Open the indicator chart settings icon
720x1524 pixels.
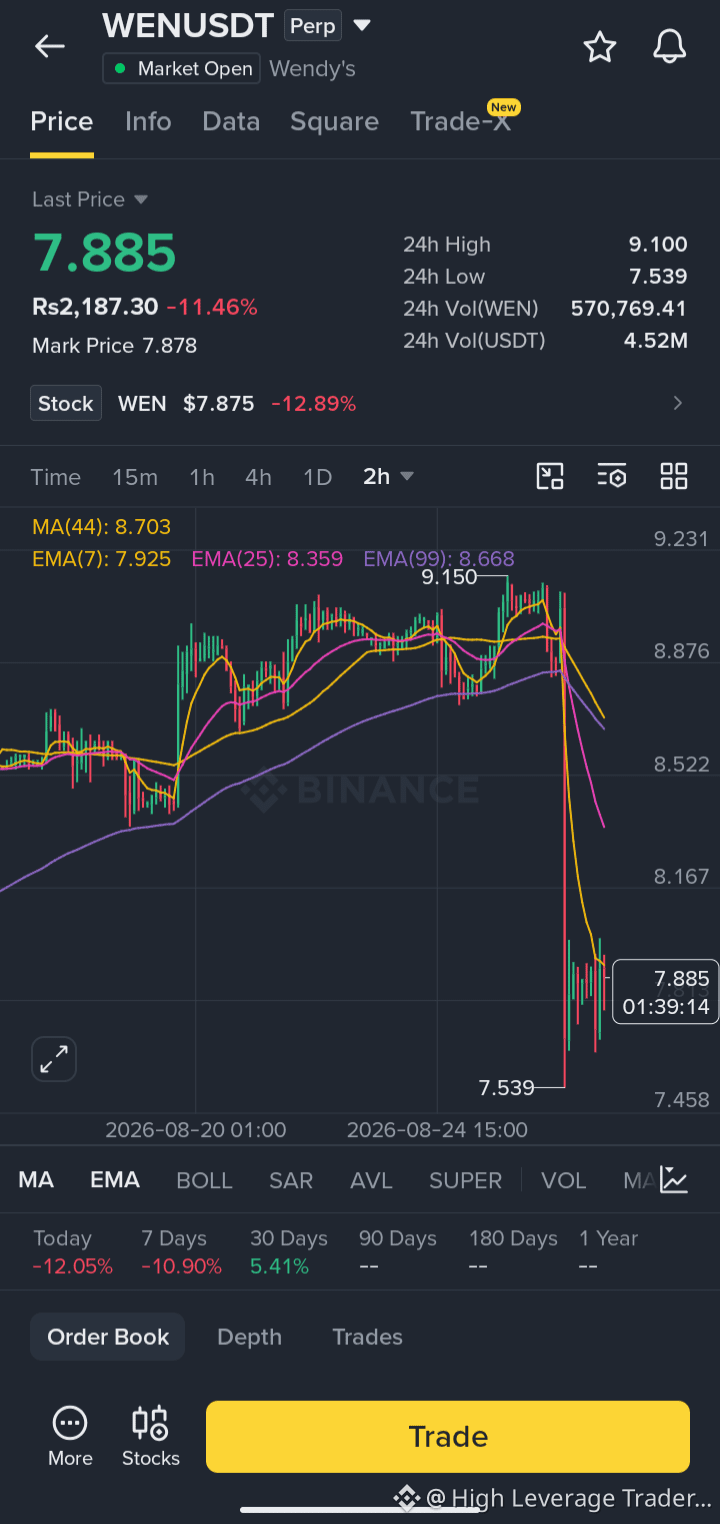[675, 1180]
